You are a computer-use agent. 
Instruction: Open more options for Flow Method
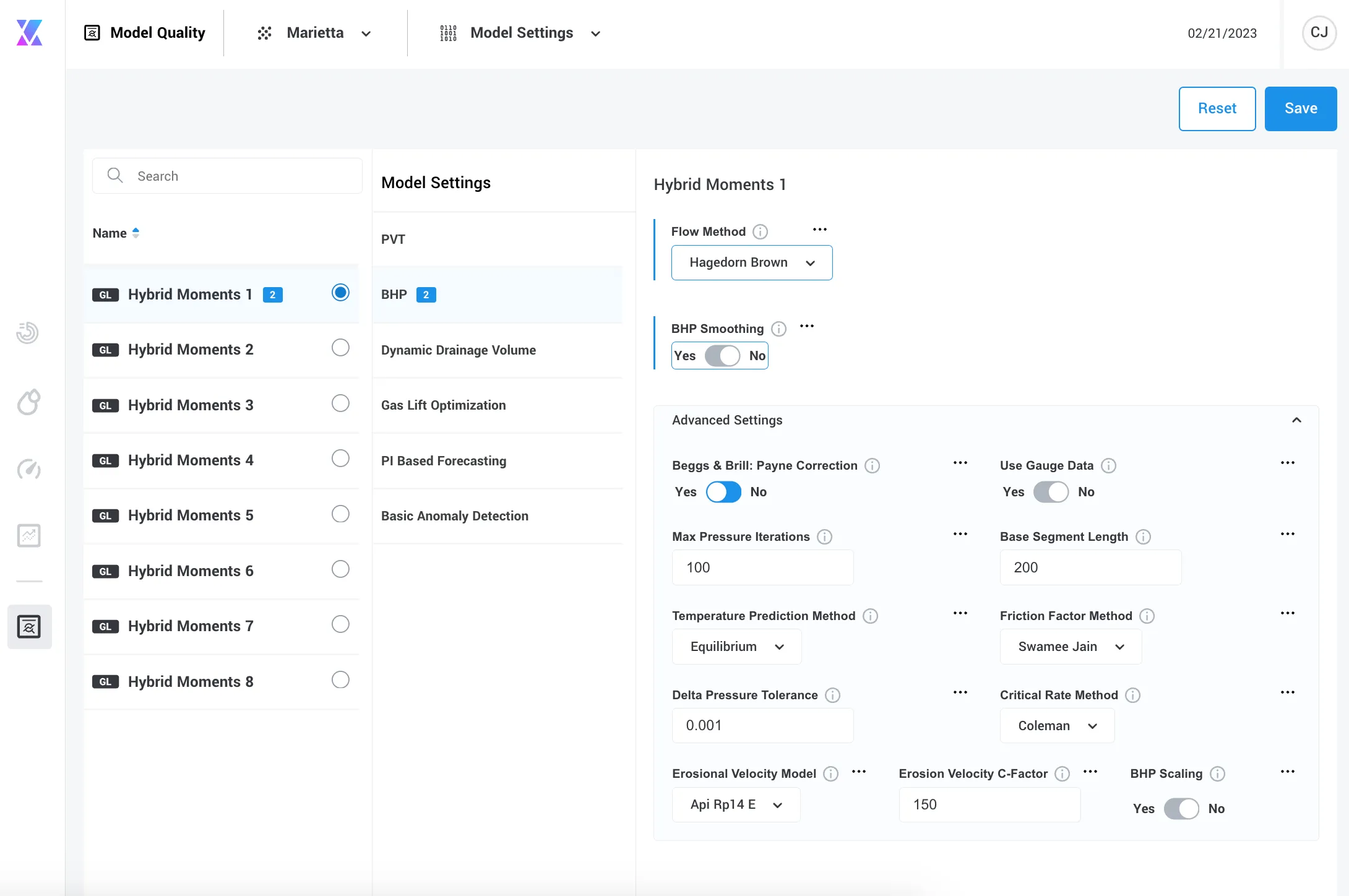click(820, 230)
